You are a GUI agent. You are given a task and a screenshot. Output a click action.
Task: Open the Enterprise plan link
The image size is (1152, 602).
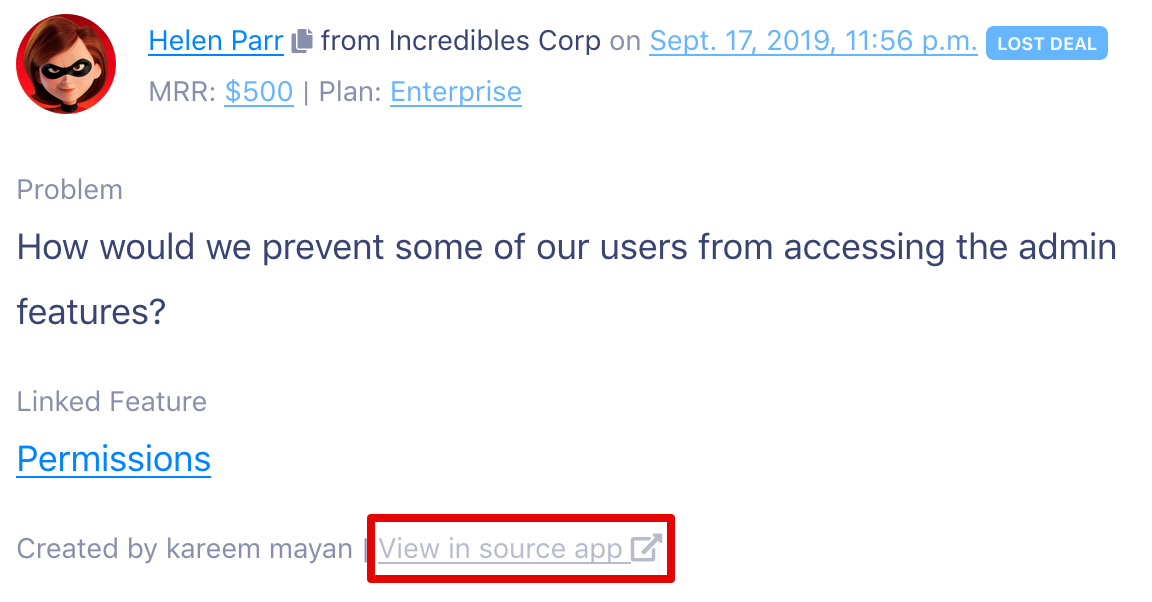[x=456, y=92]
